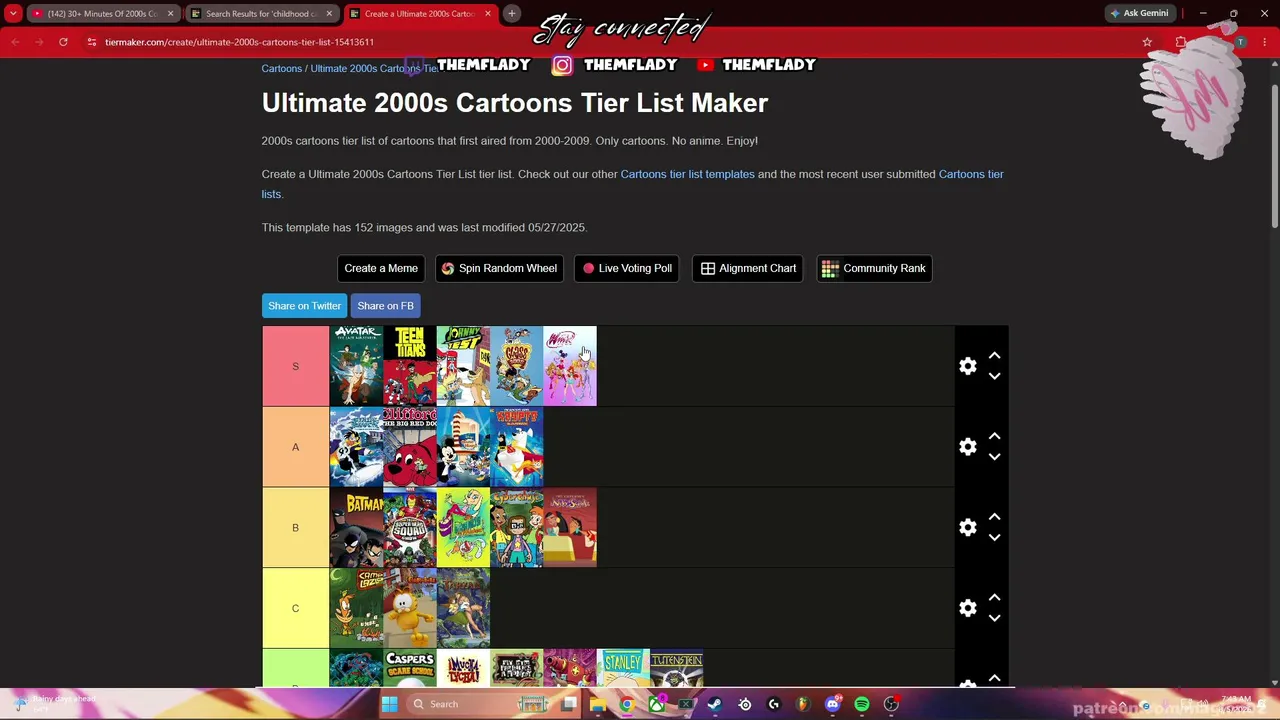Select the Static Shock thumbnail in tier A
The height and width of the screenshot is (720, 1280).
pos(356,447)
